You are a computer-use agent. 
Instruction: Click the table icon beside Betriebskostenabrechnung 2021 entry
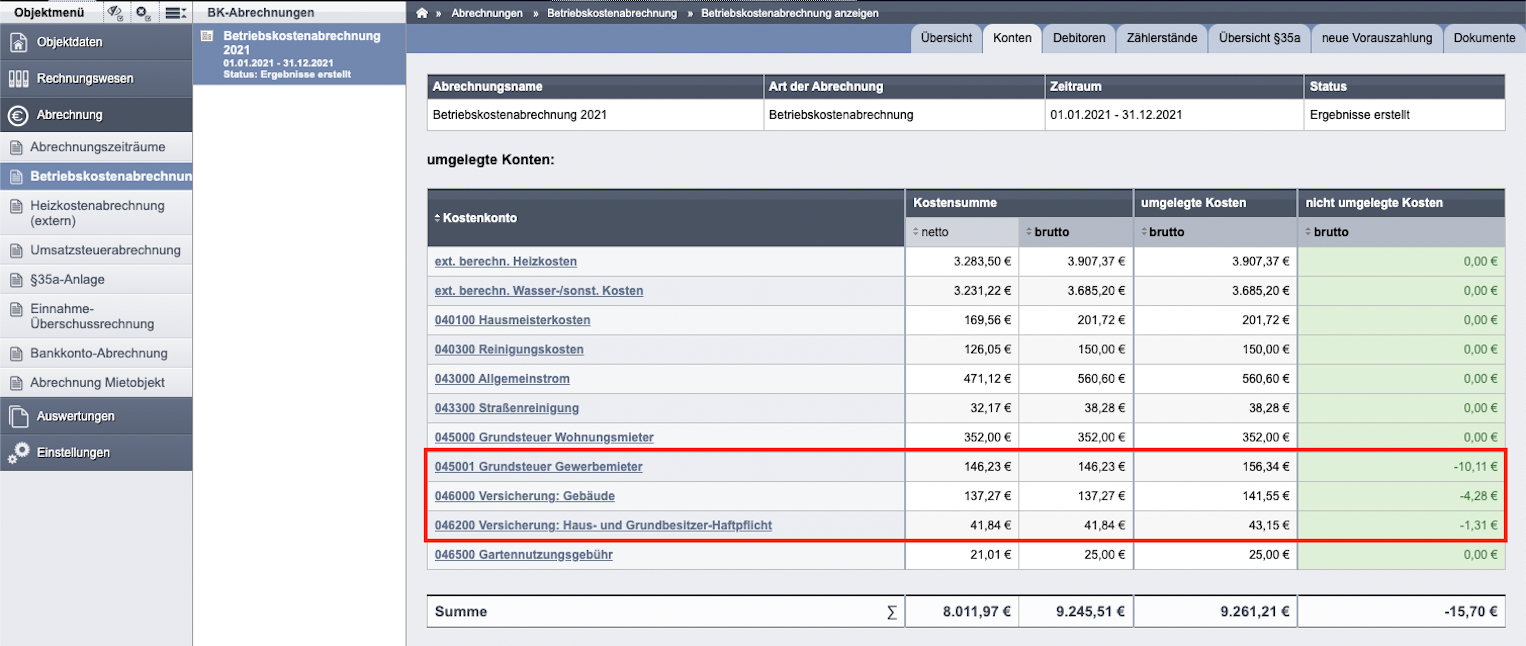coord(207,36)
